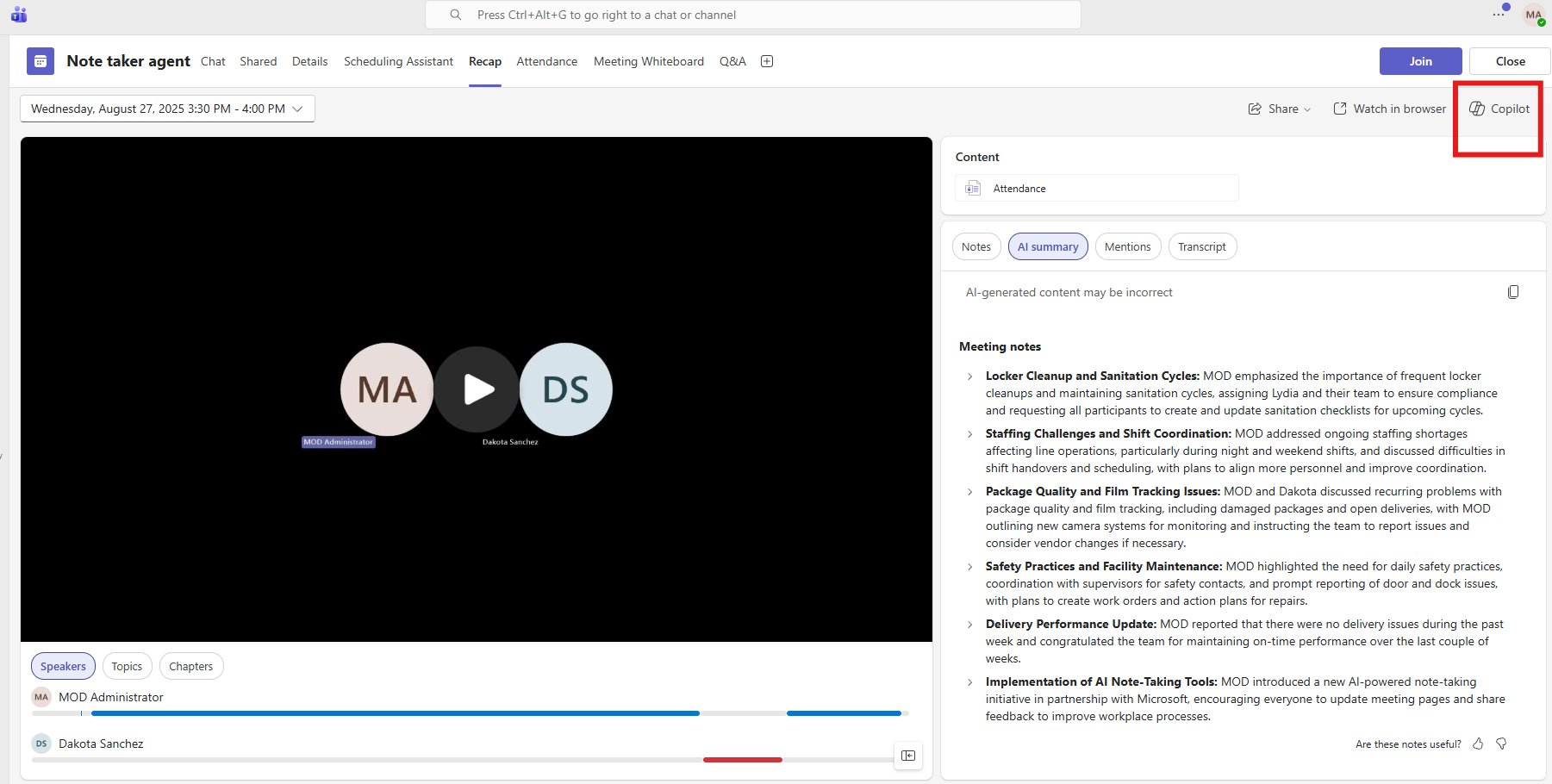Switch to the Transcript view
Image resolution: width=1552 pixels, height=784 pixels.
tap(1202, 246)
